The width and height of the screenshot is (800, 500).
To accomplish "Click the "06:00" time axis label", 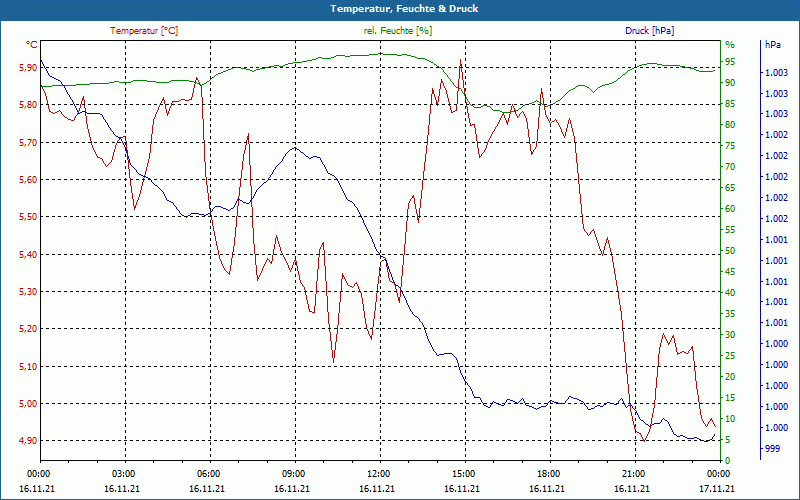I will click(x=210, y=474).
